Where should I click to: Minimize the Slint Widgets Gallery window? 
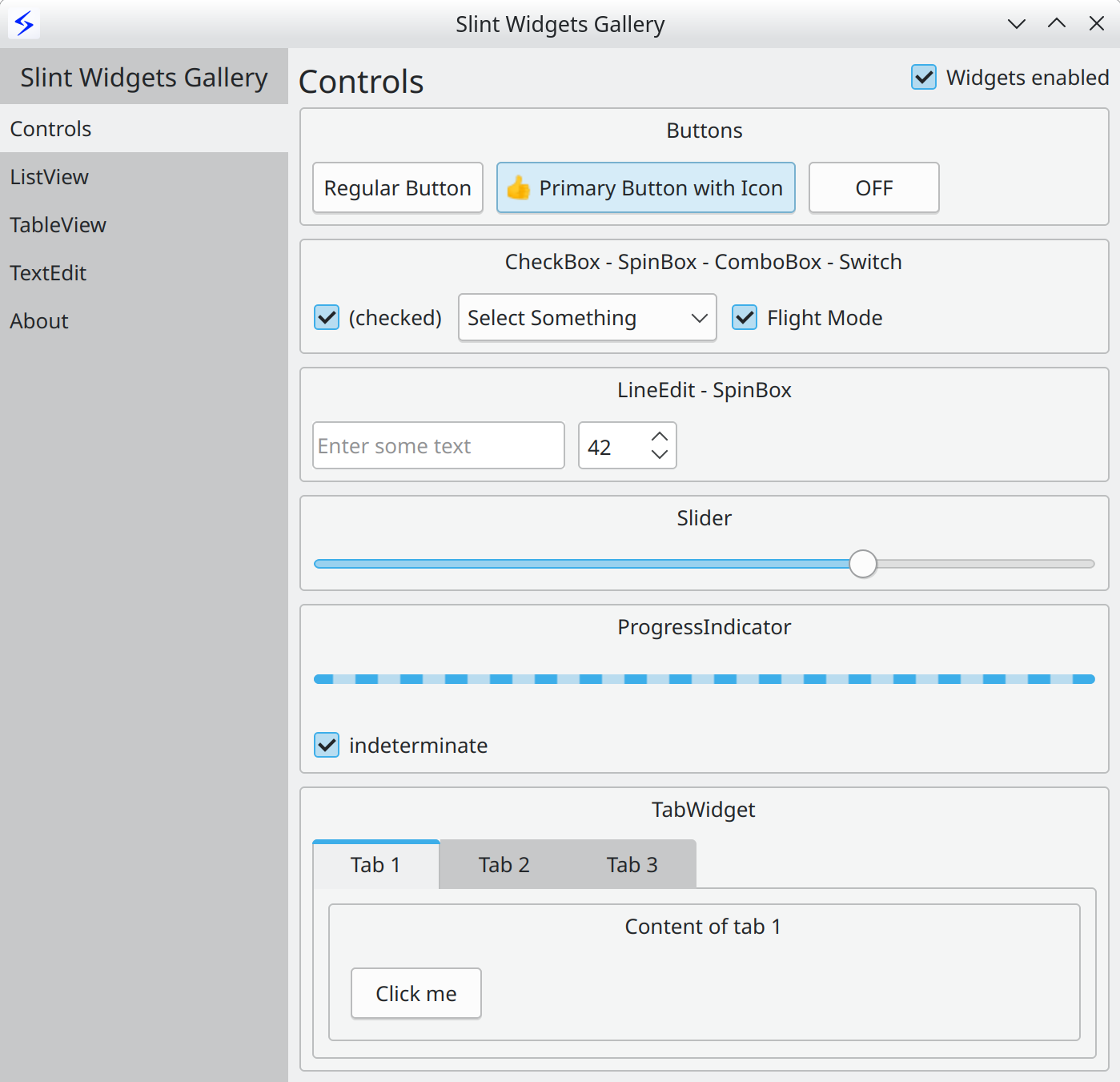point(1017,24)
